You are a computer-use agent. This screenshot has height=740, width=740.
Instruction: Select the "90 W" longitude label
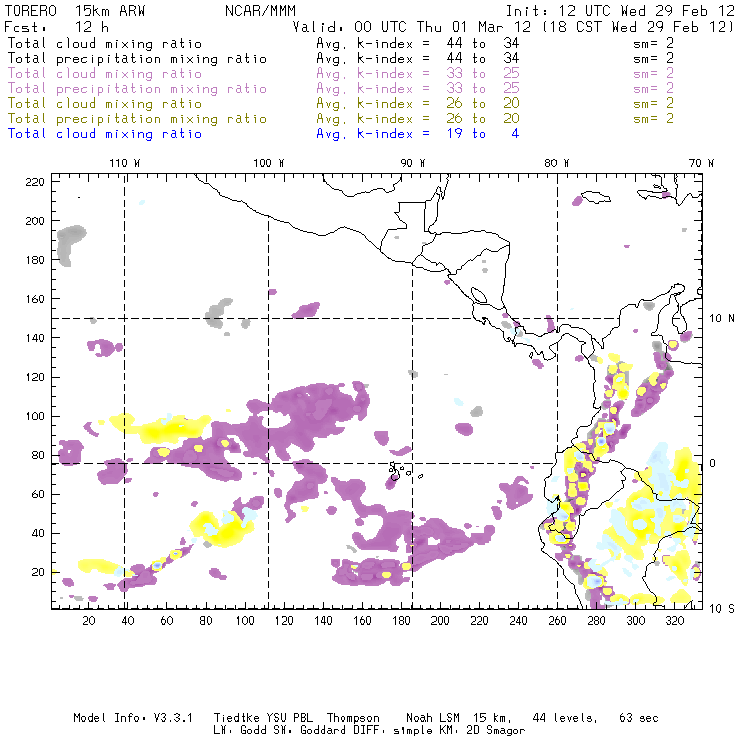[x=413, y=163]
